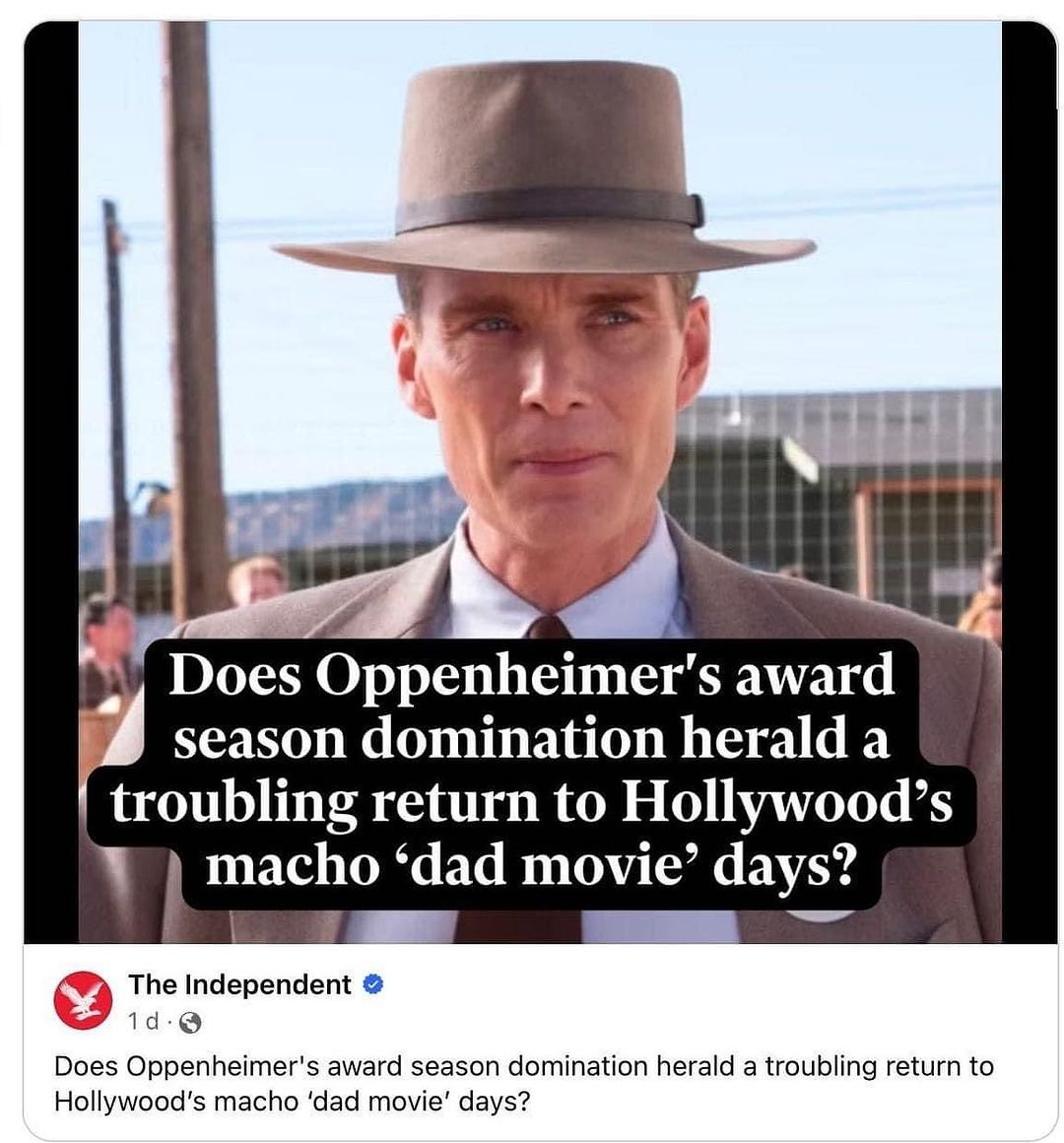
Task: Click the 'macho dad movie days?' overlay line
Action: pos(529,867)
